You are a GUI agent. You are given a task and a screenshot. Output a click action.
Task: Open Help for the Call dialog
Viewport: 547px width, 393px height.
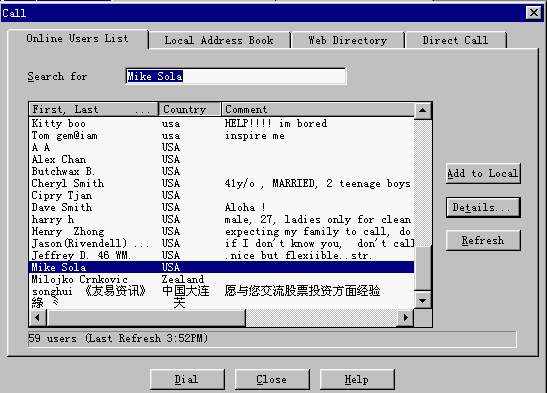point(357,379)
